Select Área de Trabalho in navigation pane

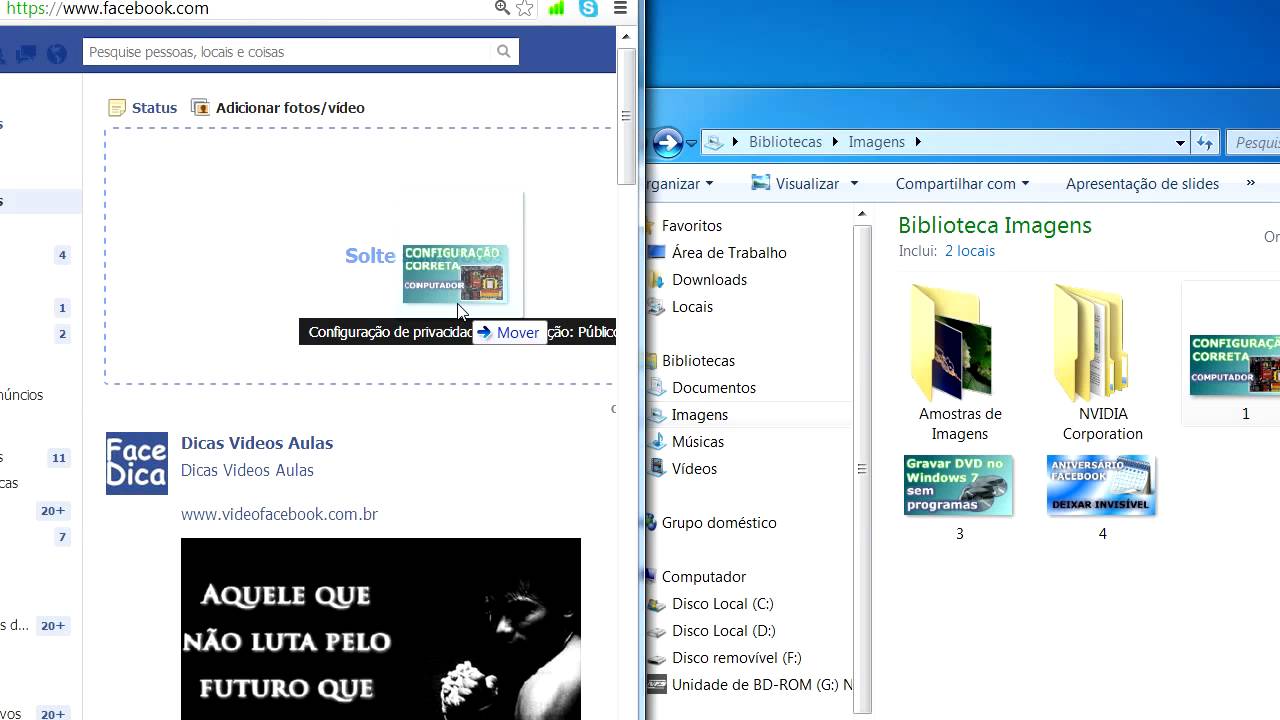tap(729, 252)
